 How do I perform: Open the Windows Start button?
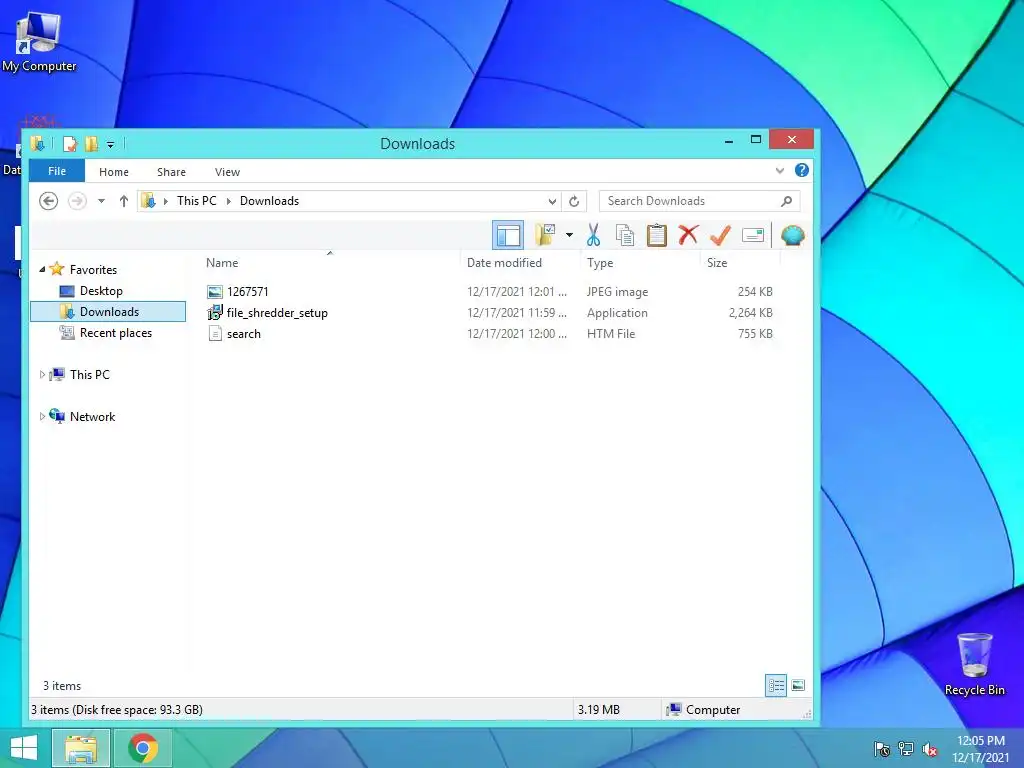pos(24,748)
